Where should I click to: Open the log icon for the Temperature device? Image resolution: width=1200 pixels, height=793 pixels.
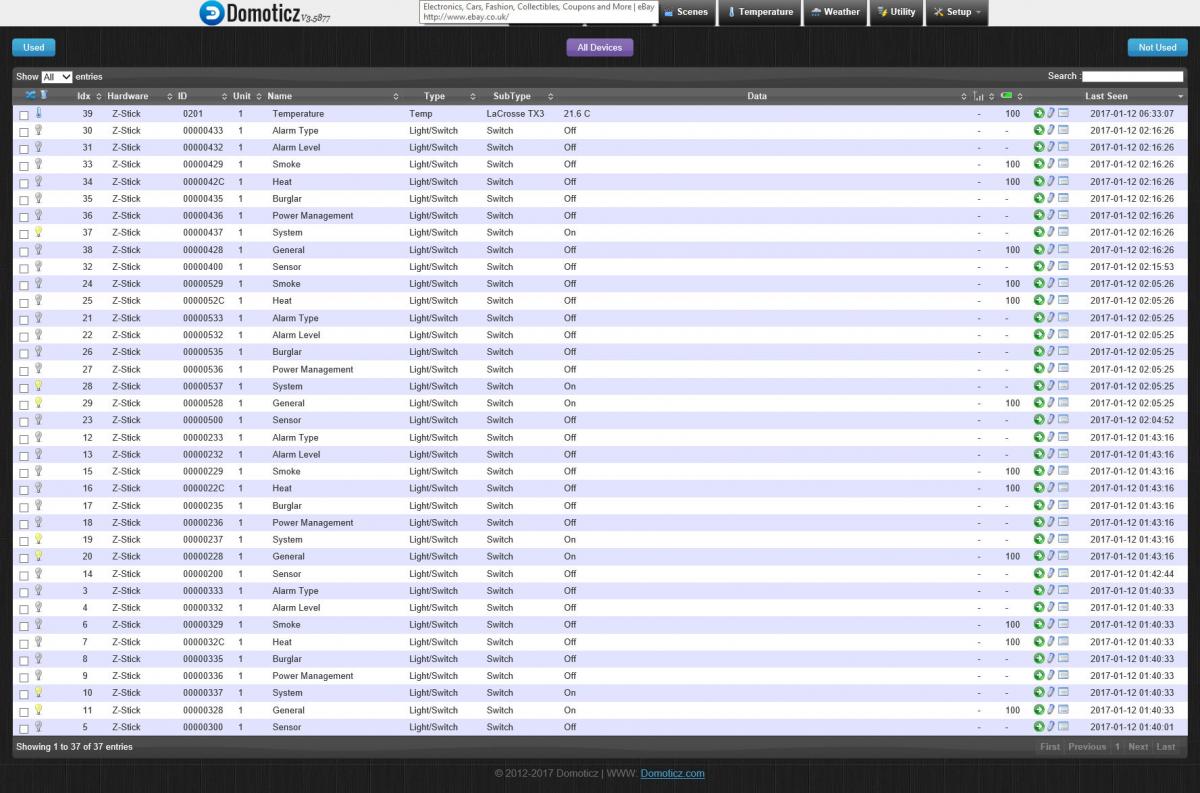coord(1063,114)
